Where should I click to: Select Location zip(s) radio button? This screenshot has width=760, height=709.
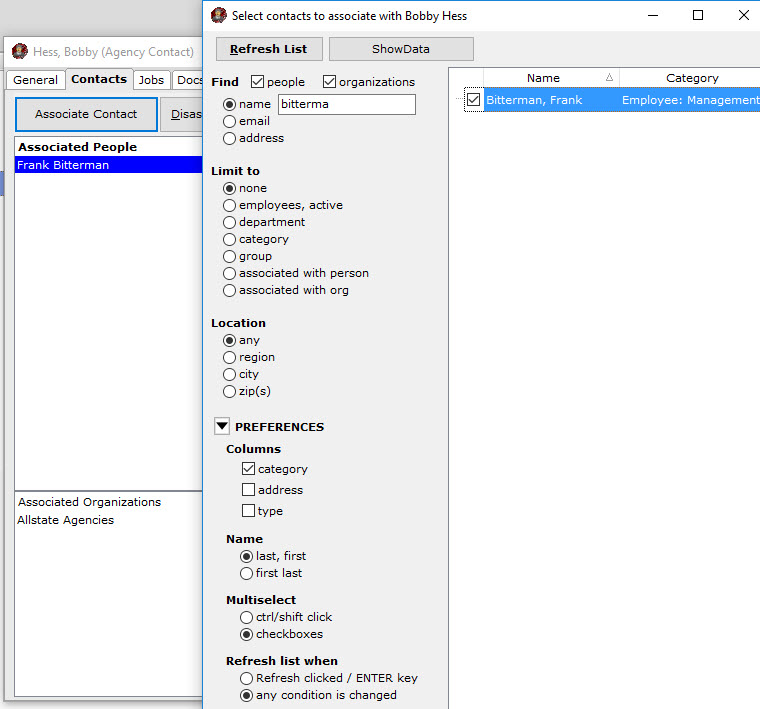click(x=229, y=391)
